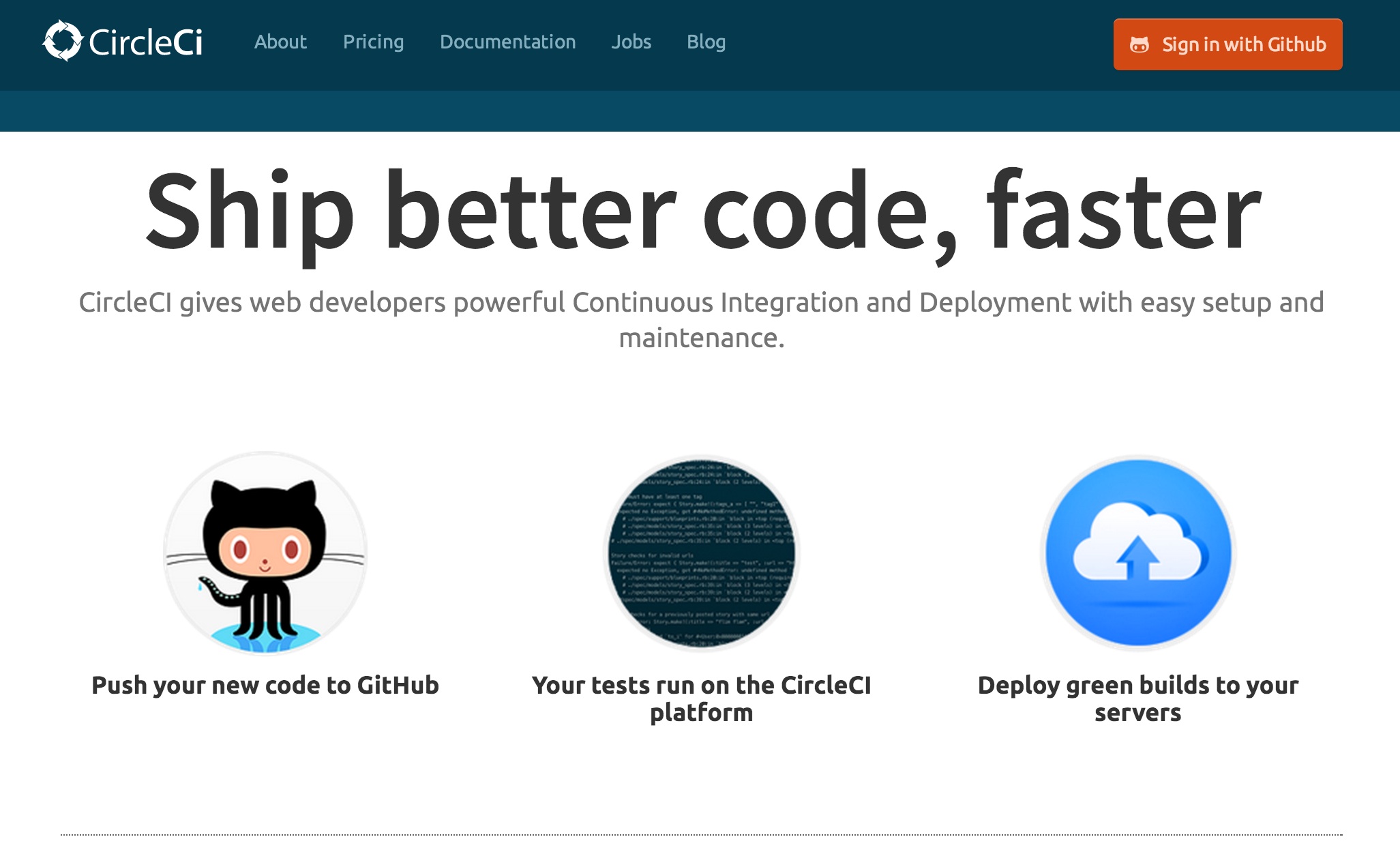The width and height of the screenshot is (1400, 867).
Task: Visit the Blog link
Action: pos(706,42)
